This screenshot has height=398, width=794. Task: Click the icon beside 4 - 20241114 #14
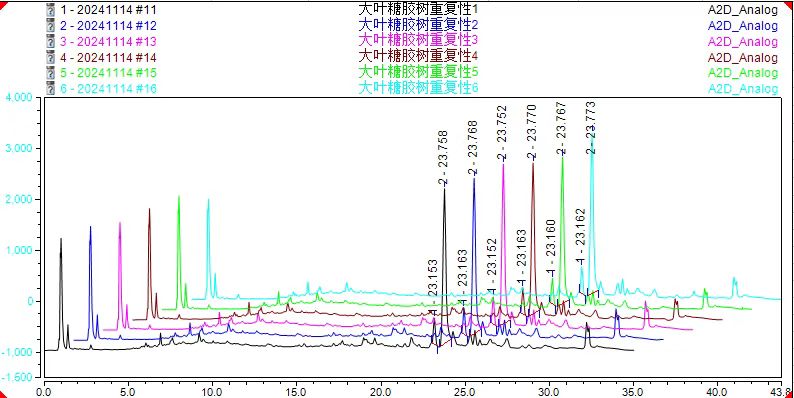click(x=50, y=57)
